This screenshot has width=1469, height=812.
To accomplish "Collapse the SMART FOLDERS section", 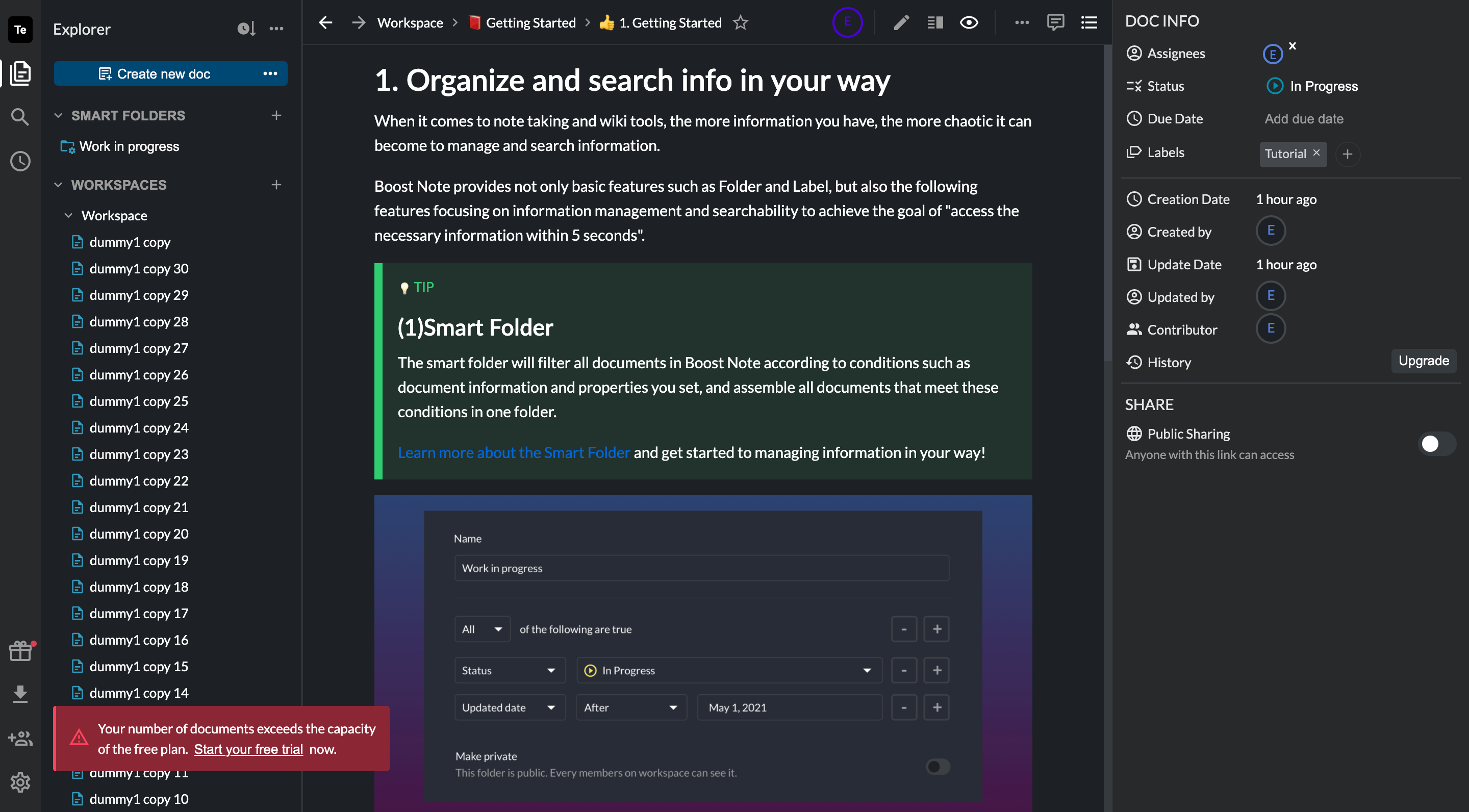I will [x=58, y=116].
